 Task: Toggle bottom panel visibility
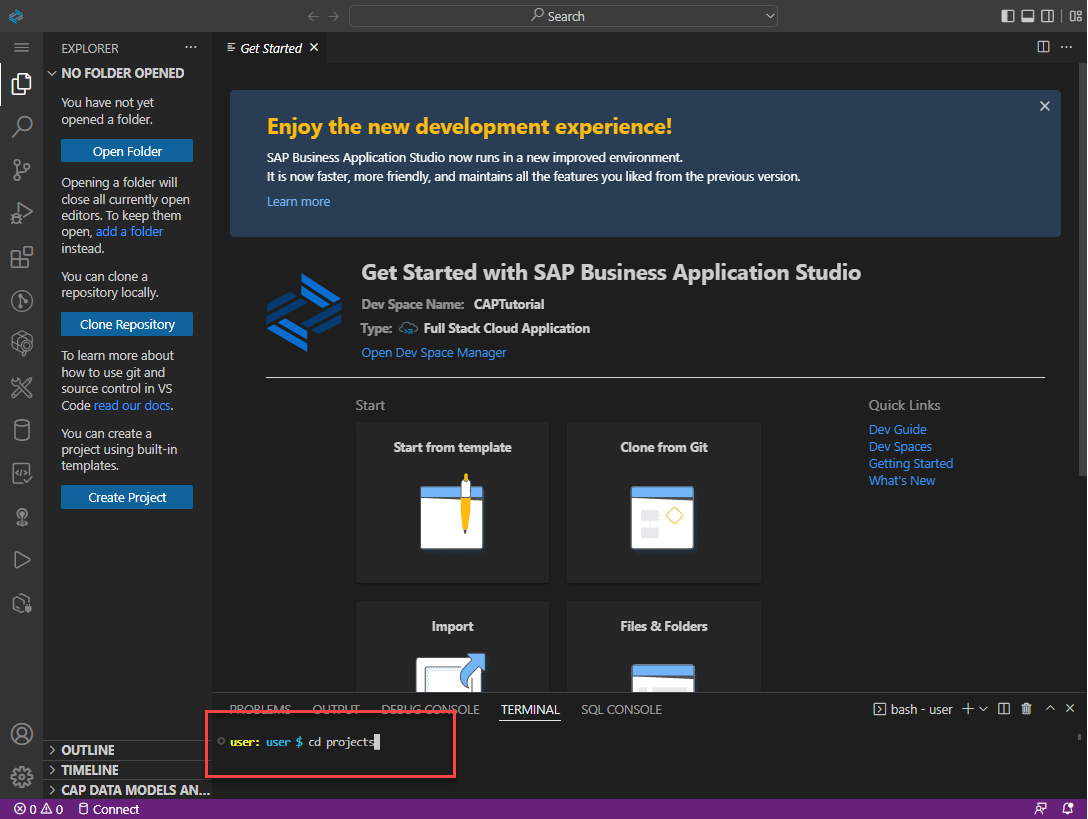tap(1028, 15)
